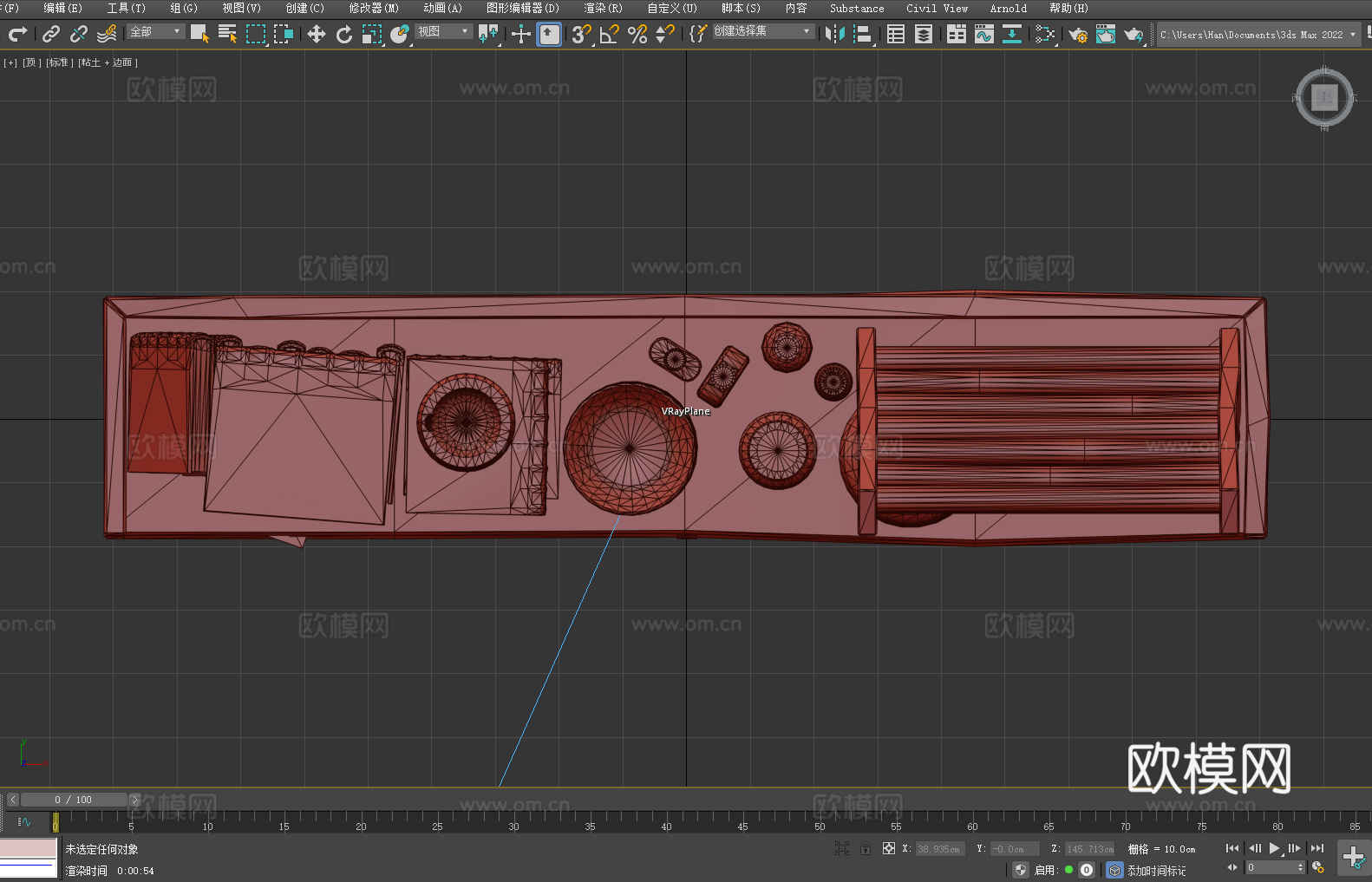1372x882 pixels.
Task: Open the 工具(T) menu
Action: 127,8
